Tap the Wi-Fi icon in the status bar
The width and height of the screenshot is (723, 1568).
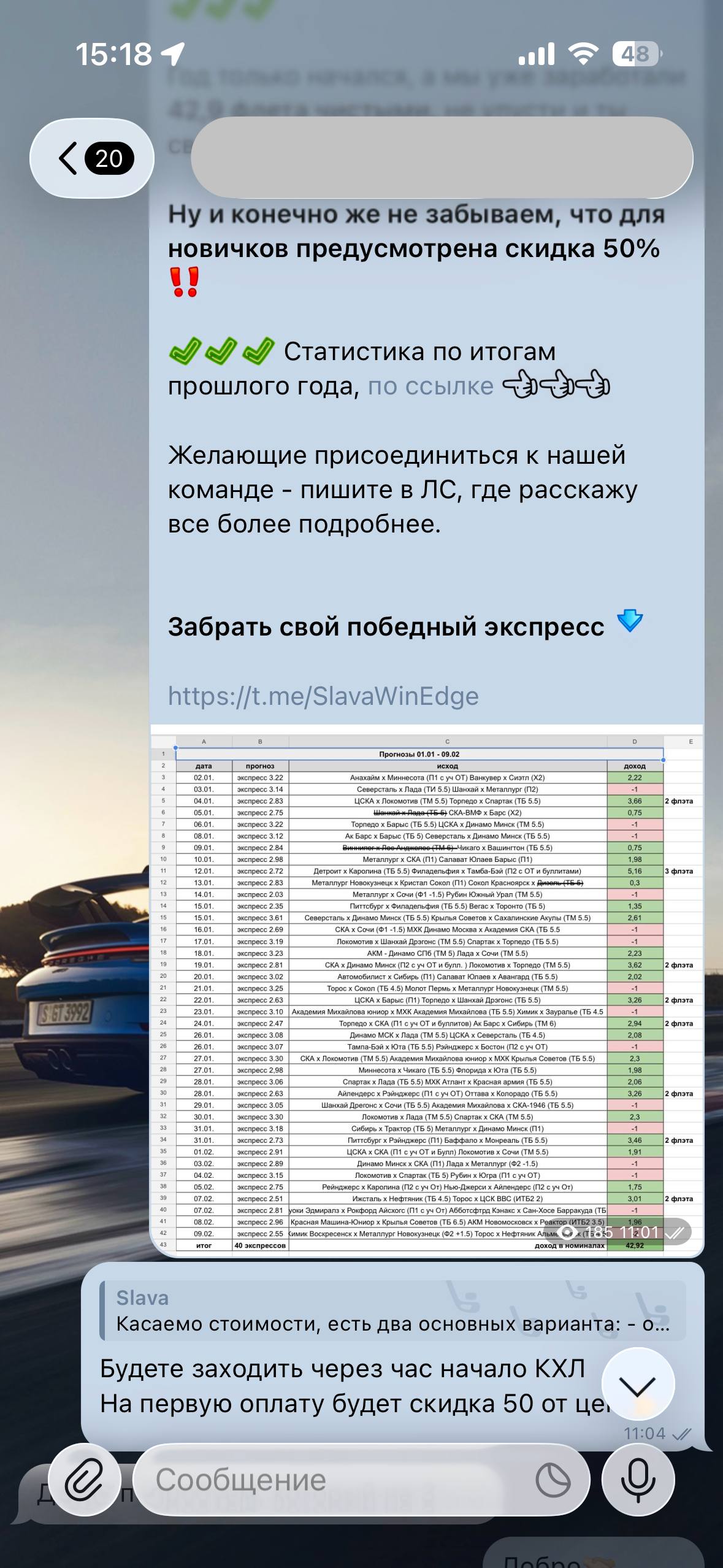pyautogui.click(x=583, y=54)
